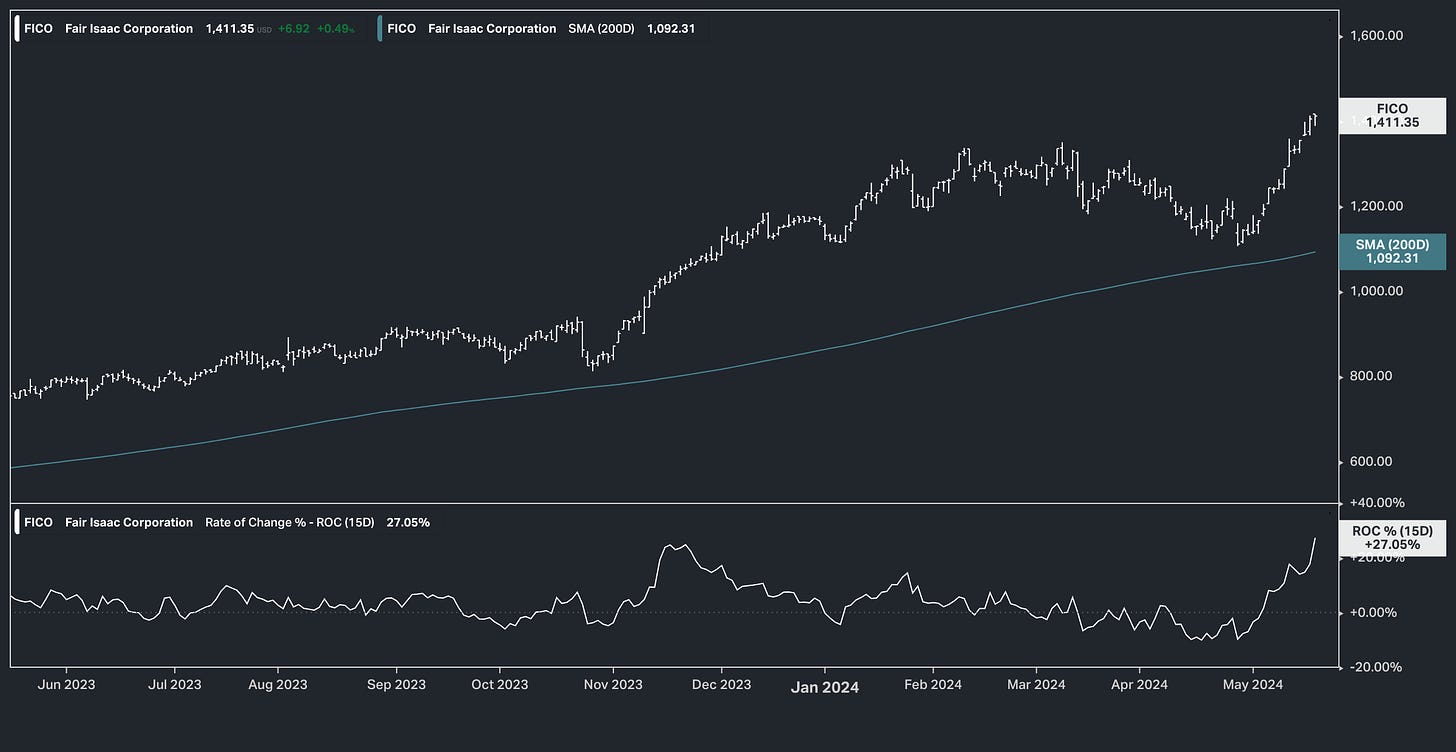Click the +6.92 price change value
The height and width of the screenshot is (752, 1456).
(293, 29)
